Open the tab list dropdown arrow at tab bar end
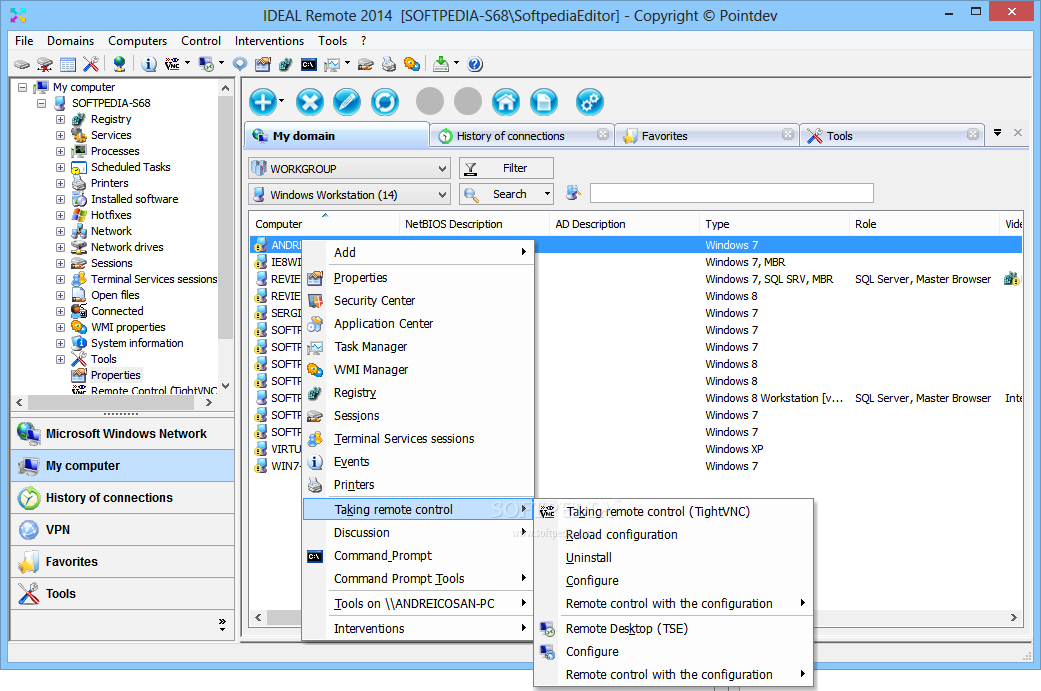This screenshot has width=1041, height=691. click(x=997, y=133)
